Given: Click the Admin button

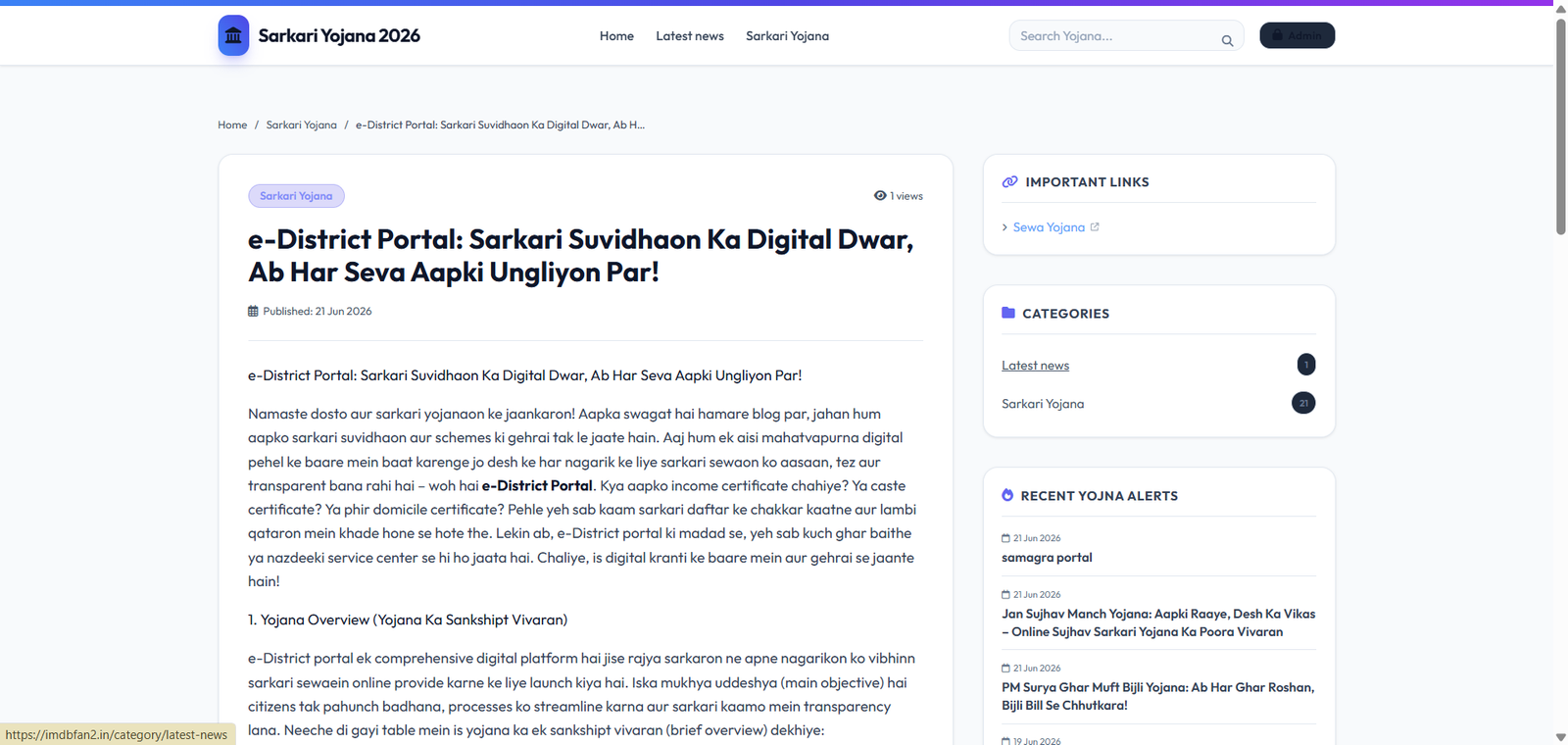Looking at the screenshot, I should click(1297, 35).
